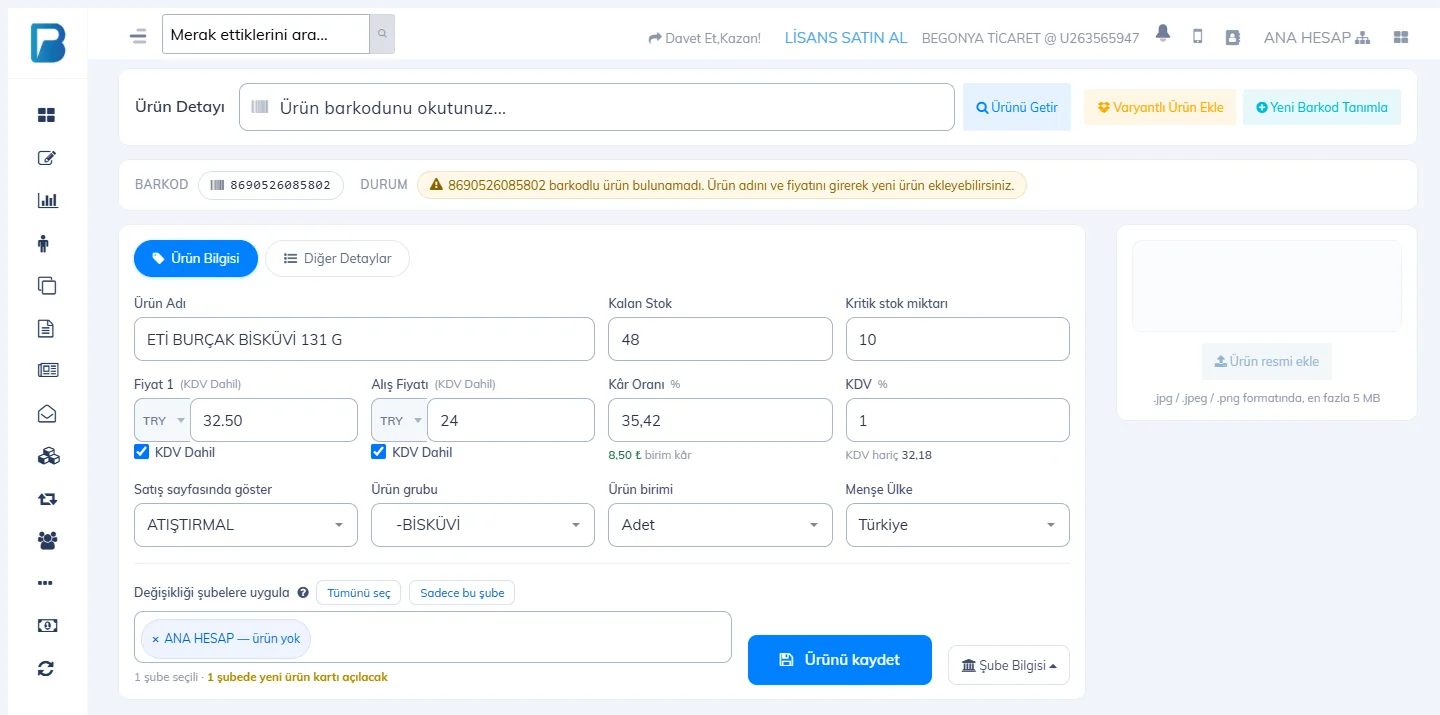Switch to the Ürün Bilgisi tab
1440x715 pixels.
click(x=196, y=258)
